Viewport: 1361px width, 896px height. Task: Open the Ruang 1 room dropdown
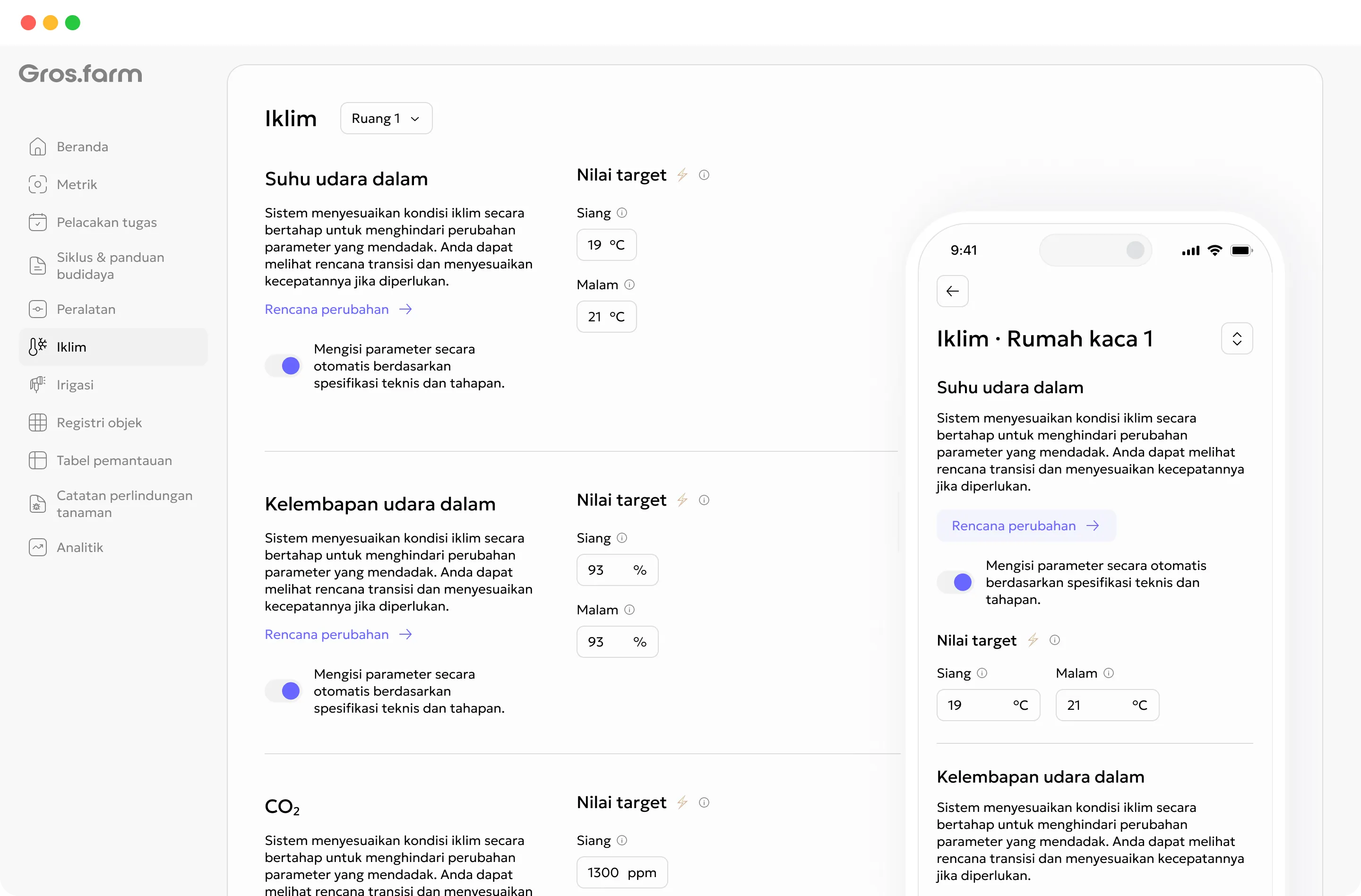point(386,118)
